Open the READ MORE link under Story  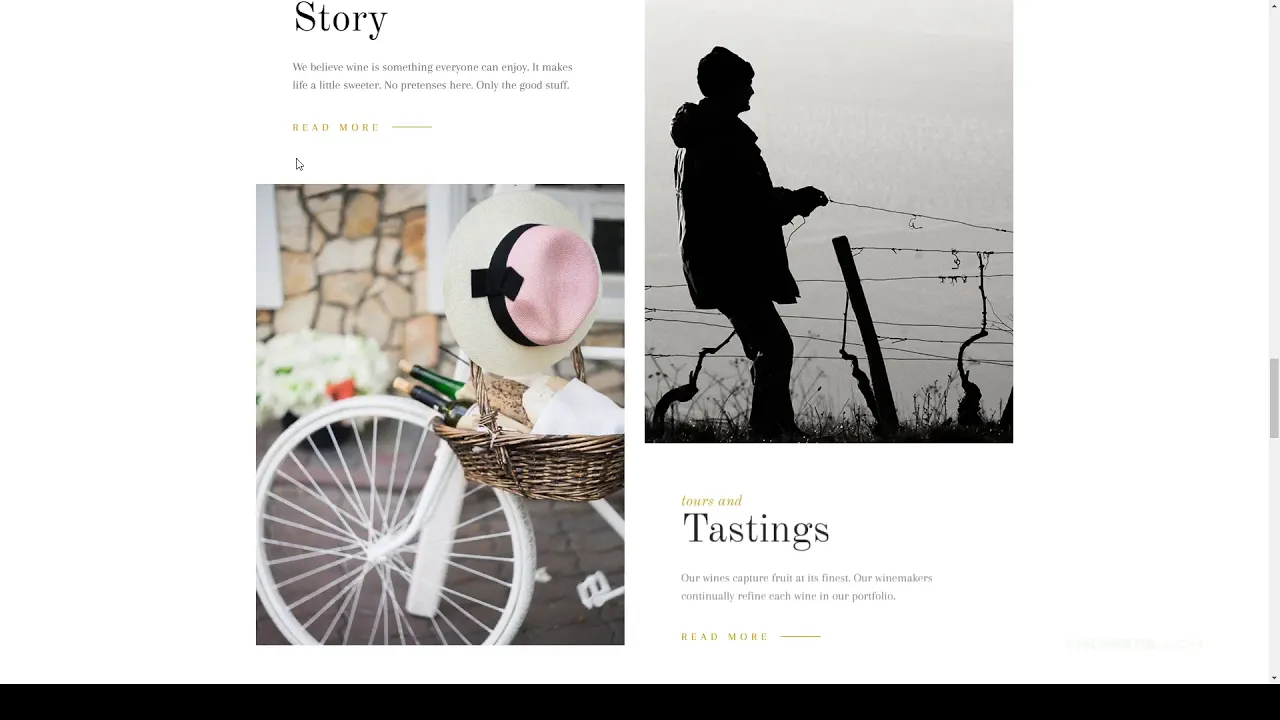[336, 128]
